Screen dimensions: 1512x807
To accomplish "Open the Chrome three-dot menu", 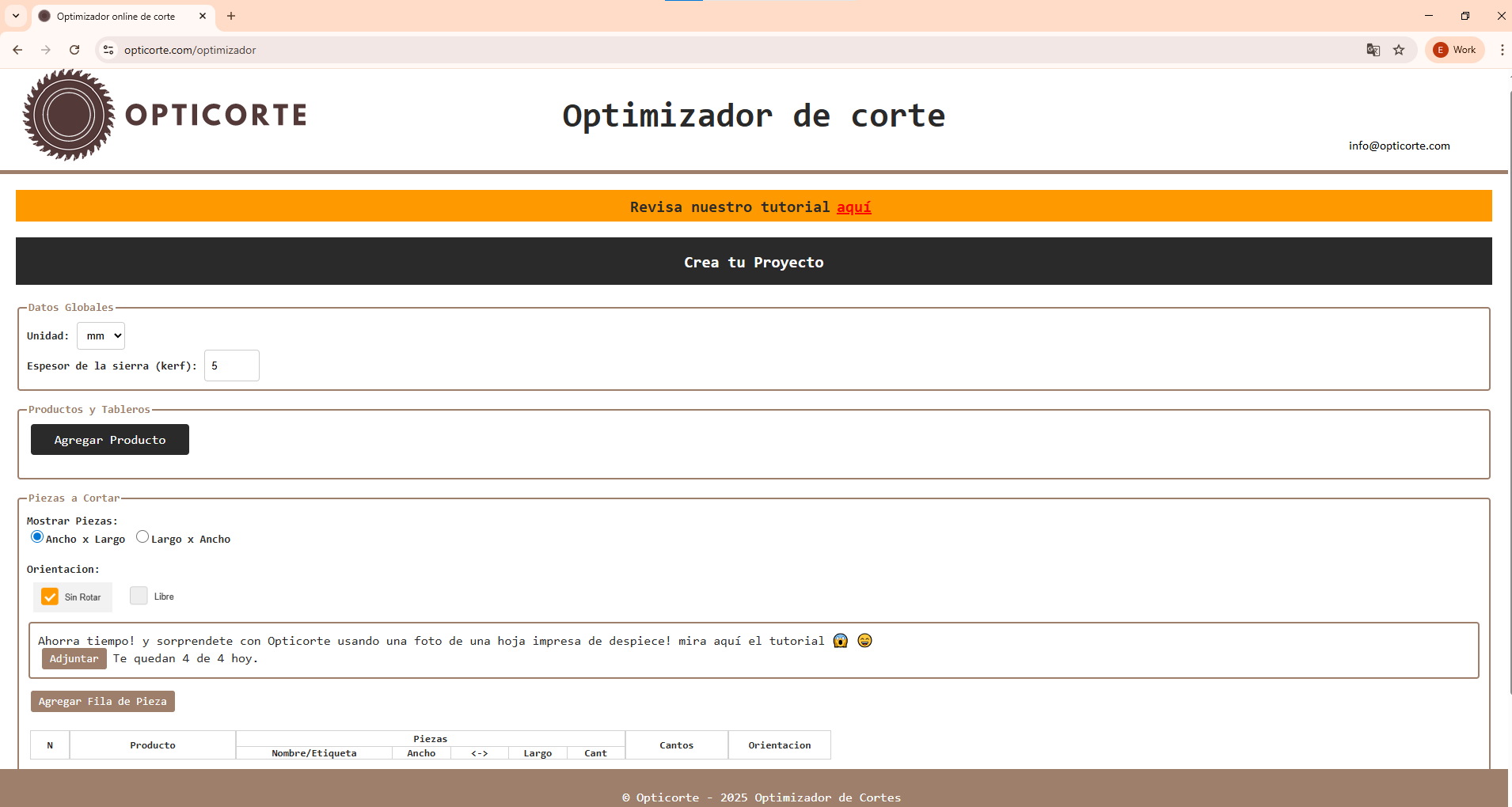I will tap(1501, 50).
